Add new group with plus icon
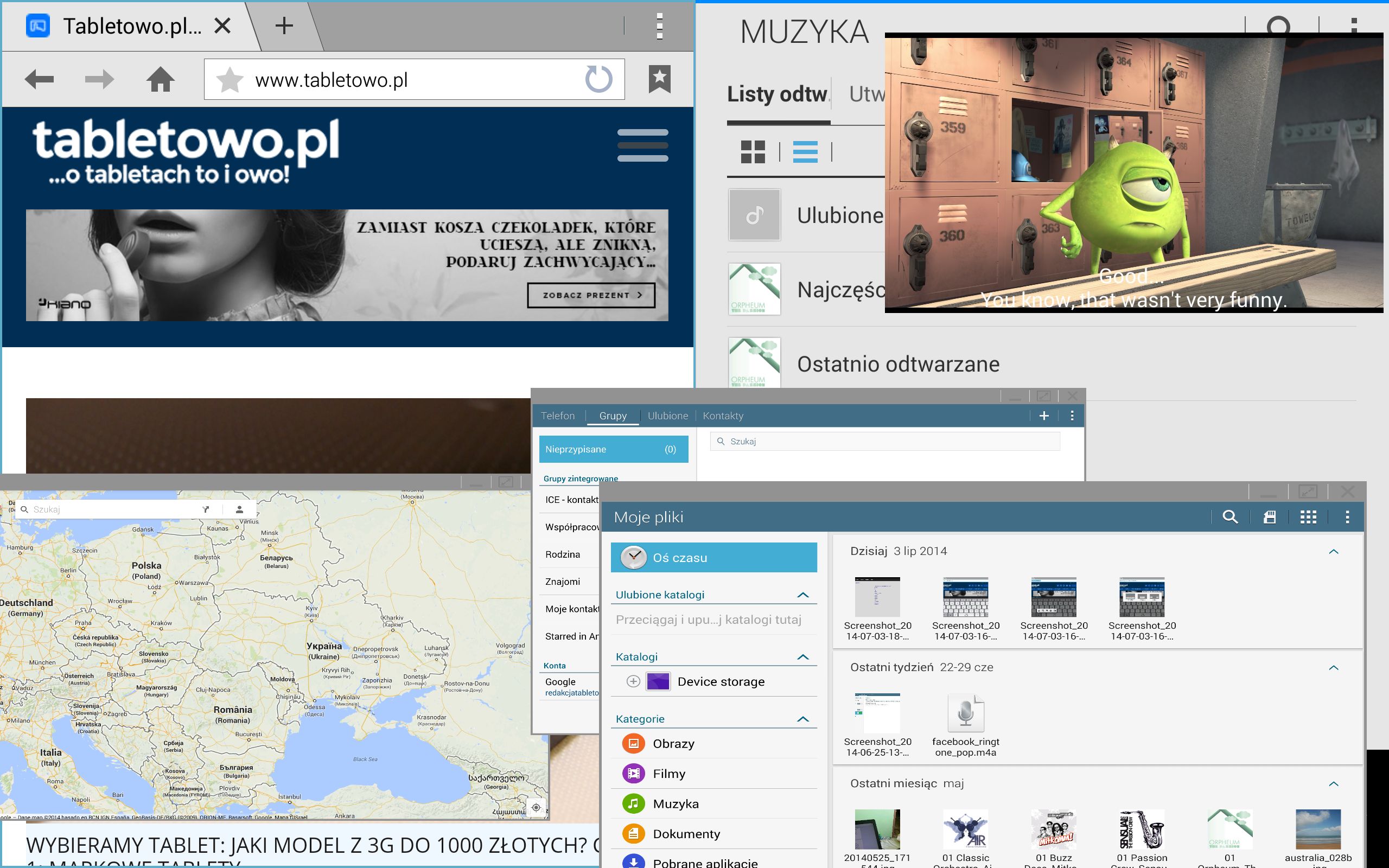Viewport: 1389px width, 868px height. tap(1044, 416)
